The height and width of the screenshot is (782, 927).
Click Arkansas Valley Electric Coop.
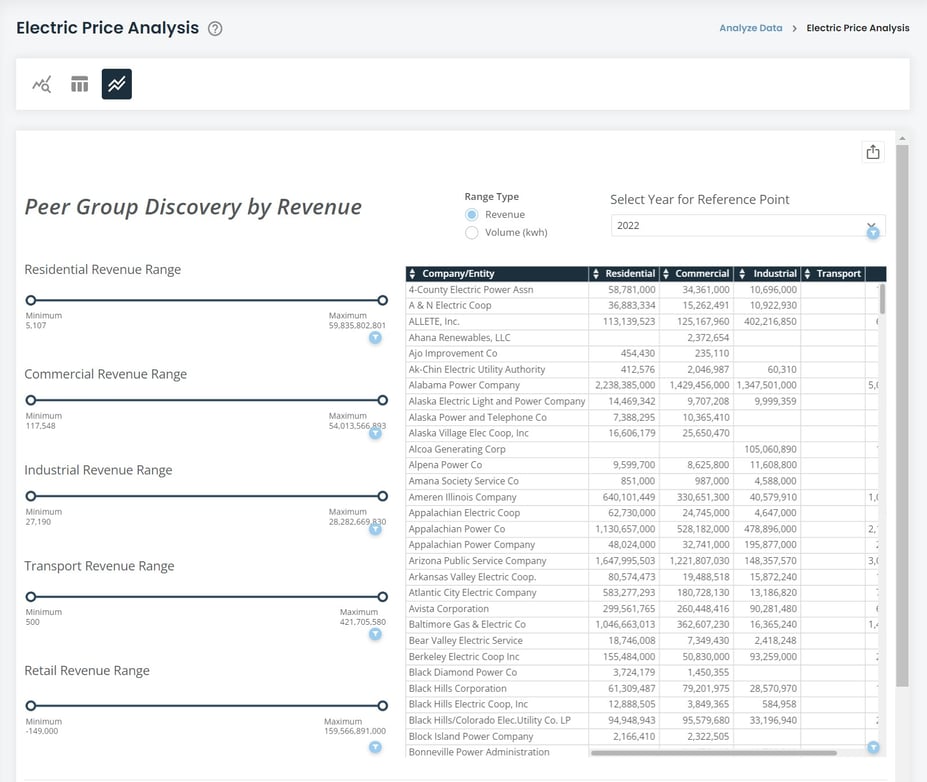tap(472, 577)
